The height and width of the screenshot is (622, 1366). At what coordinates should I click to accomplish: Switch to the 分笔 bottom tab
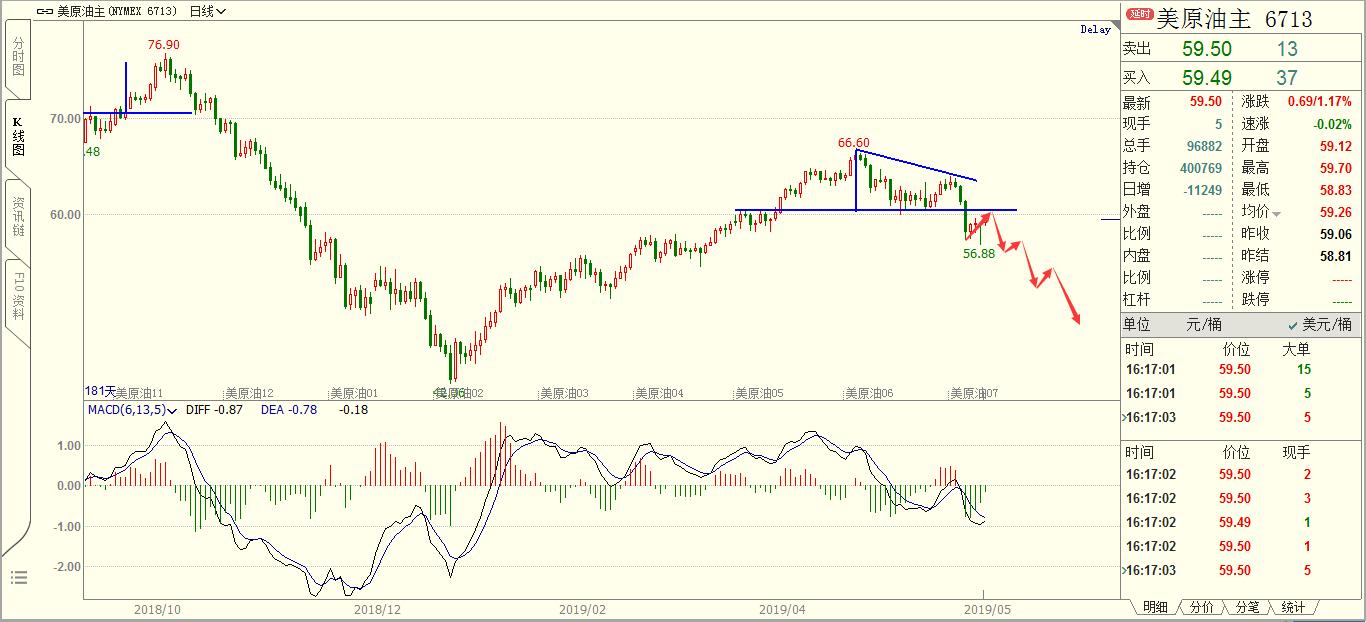click(1247, 607)
